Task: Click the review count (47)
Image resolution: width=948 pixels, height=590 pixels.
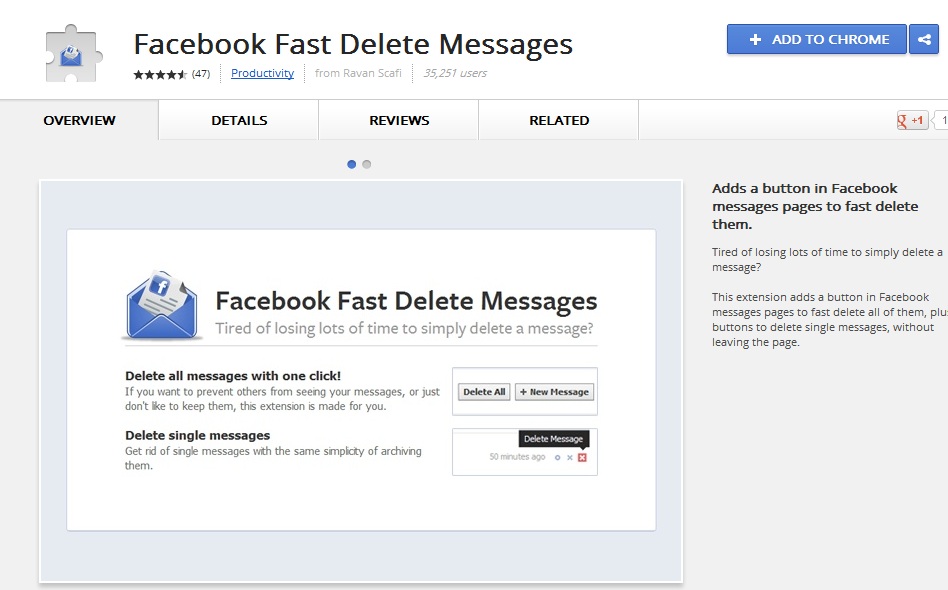Action: coord(201,74)
